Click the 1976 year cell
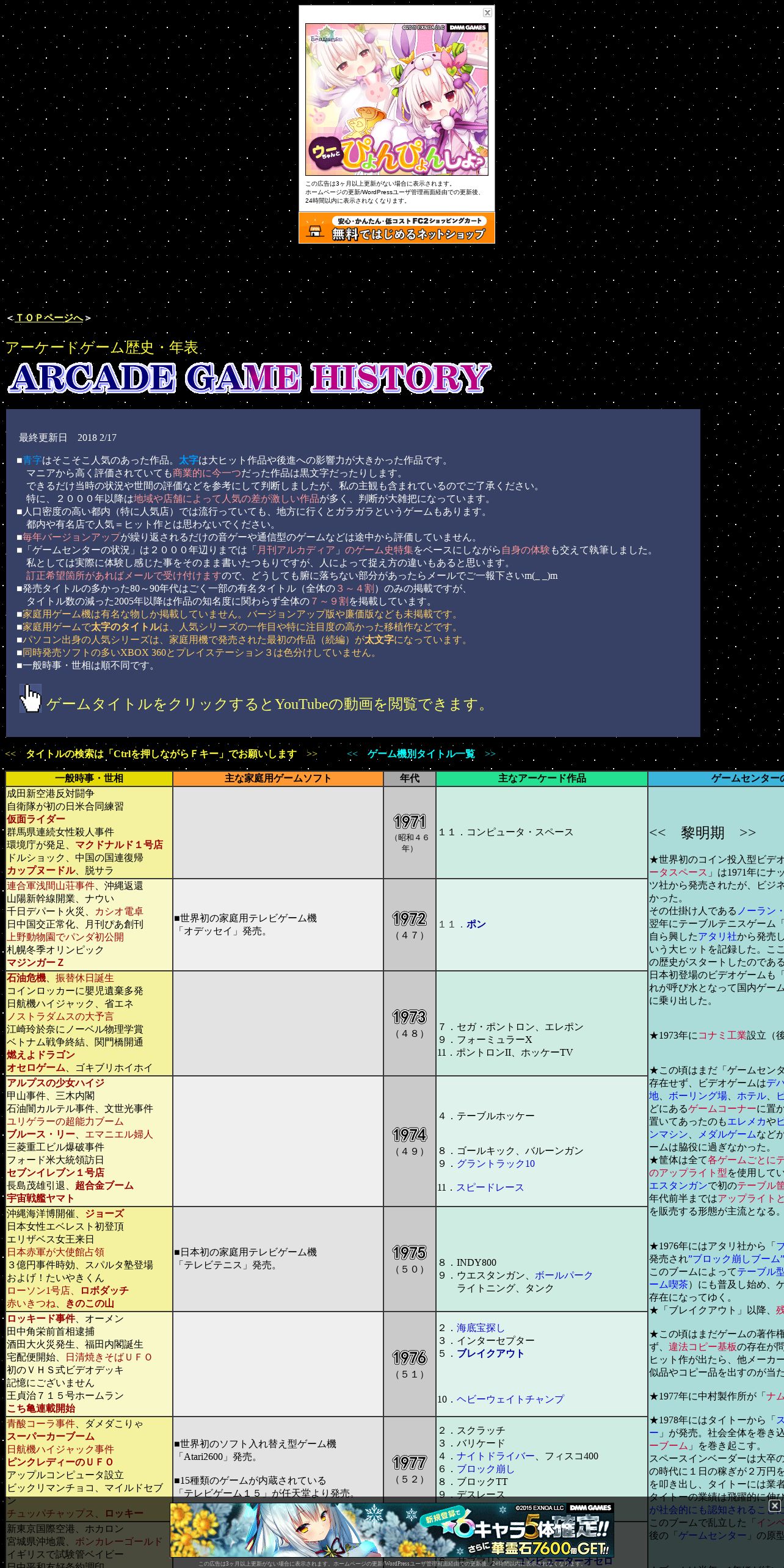784x1568 pixels. pos(410,1364)
